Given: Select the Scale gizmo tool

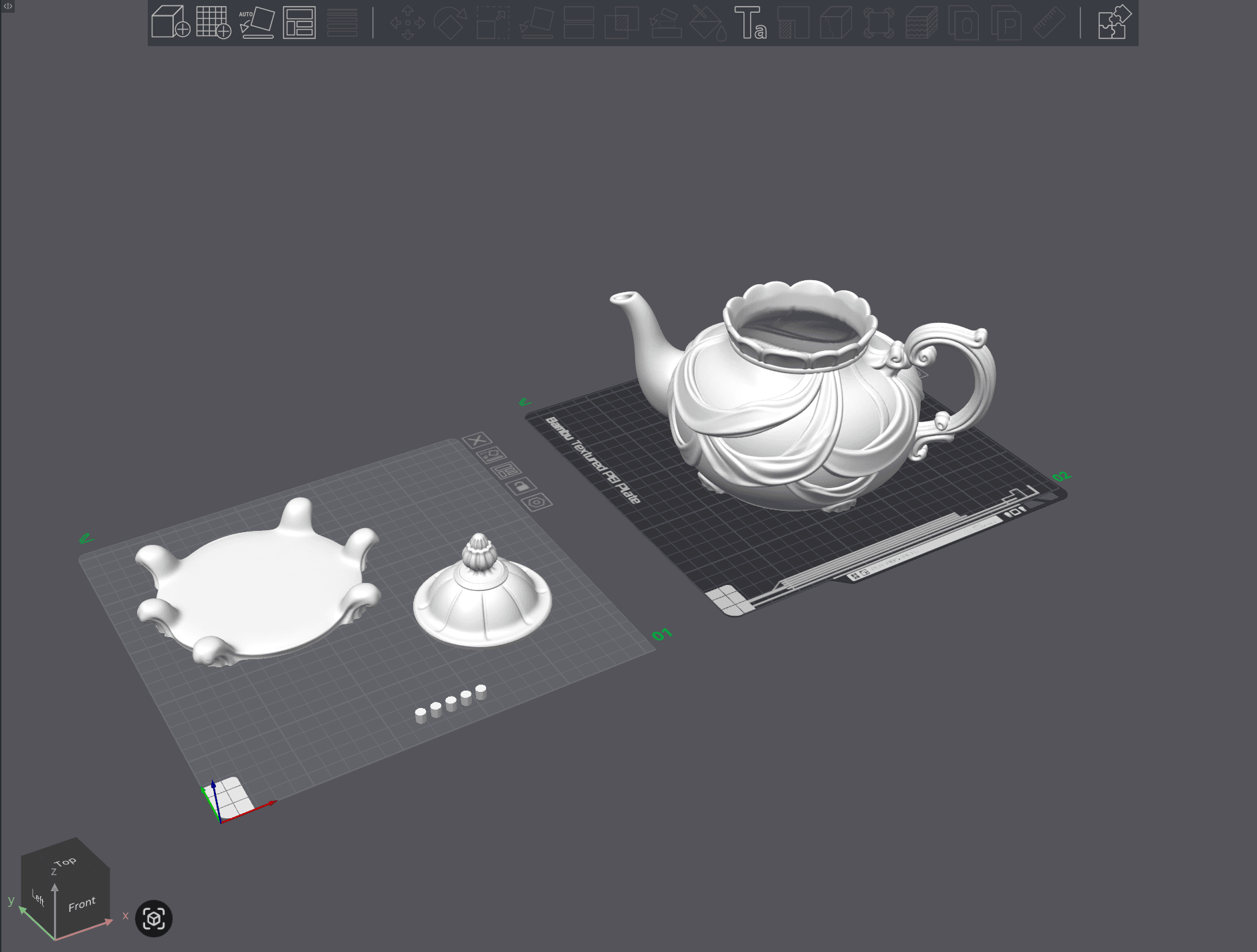Looking at the screenshot, I should point(493,22).
